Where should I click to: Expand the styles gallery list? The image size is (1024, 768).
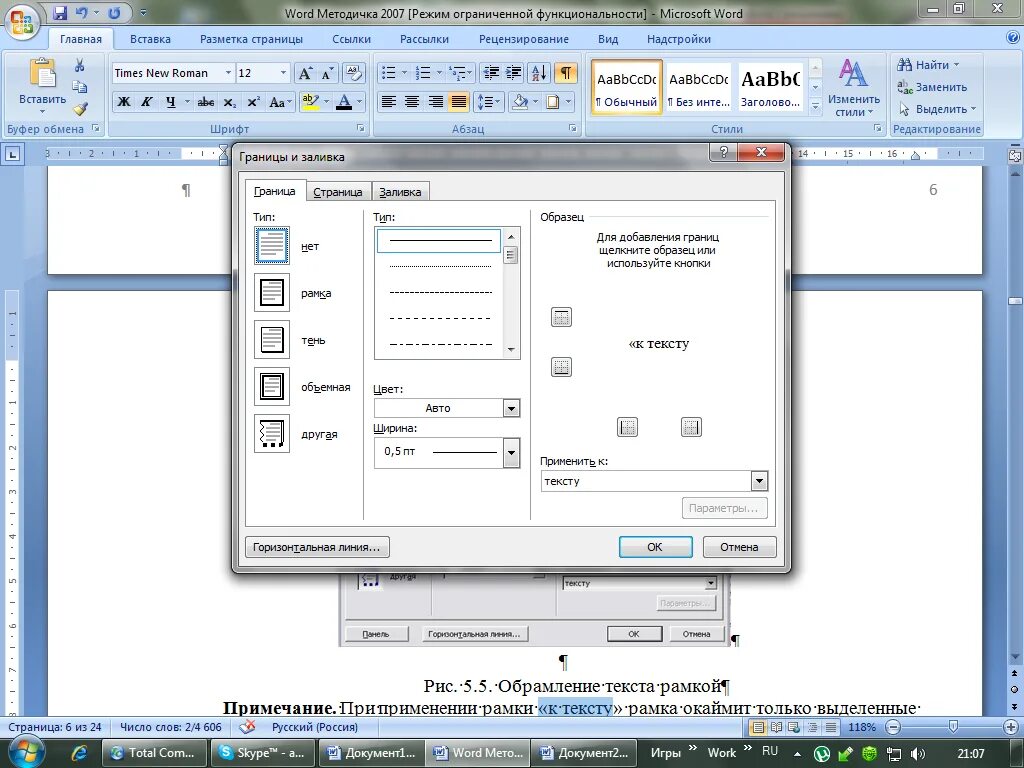point(815,105)
